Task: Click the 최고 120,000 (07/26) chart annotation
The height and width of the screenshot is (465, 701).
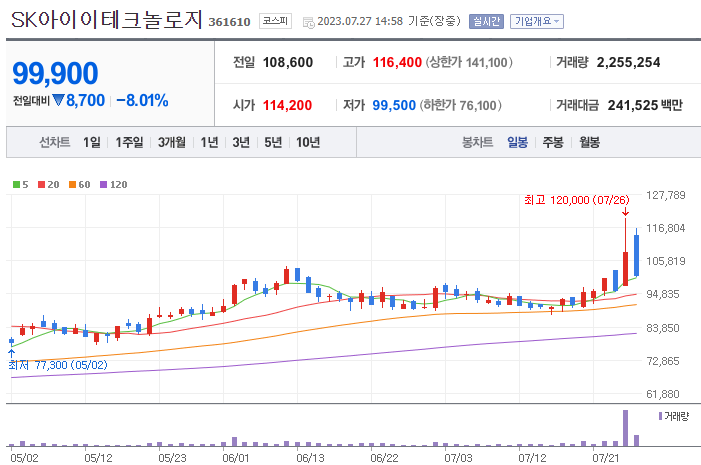Action: click(x=577, y=200)
